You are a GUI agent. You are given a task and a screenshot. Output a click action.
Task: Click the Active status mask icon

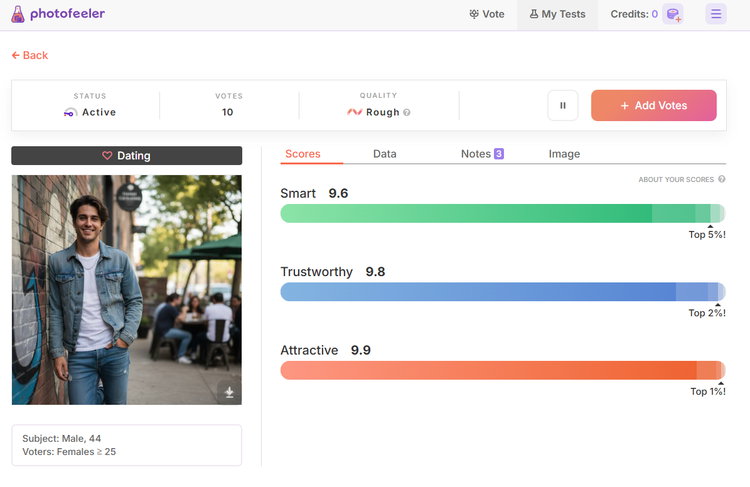coord(70,113)
